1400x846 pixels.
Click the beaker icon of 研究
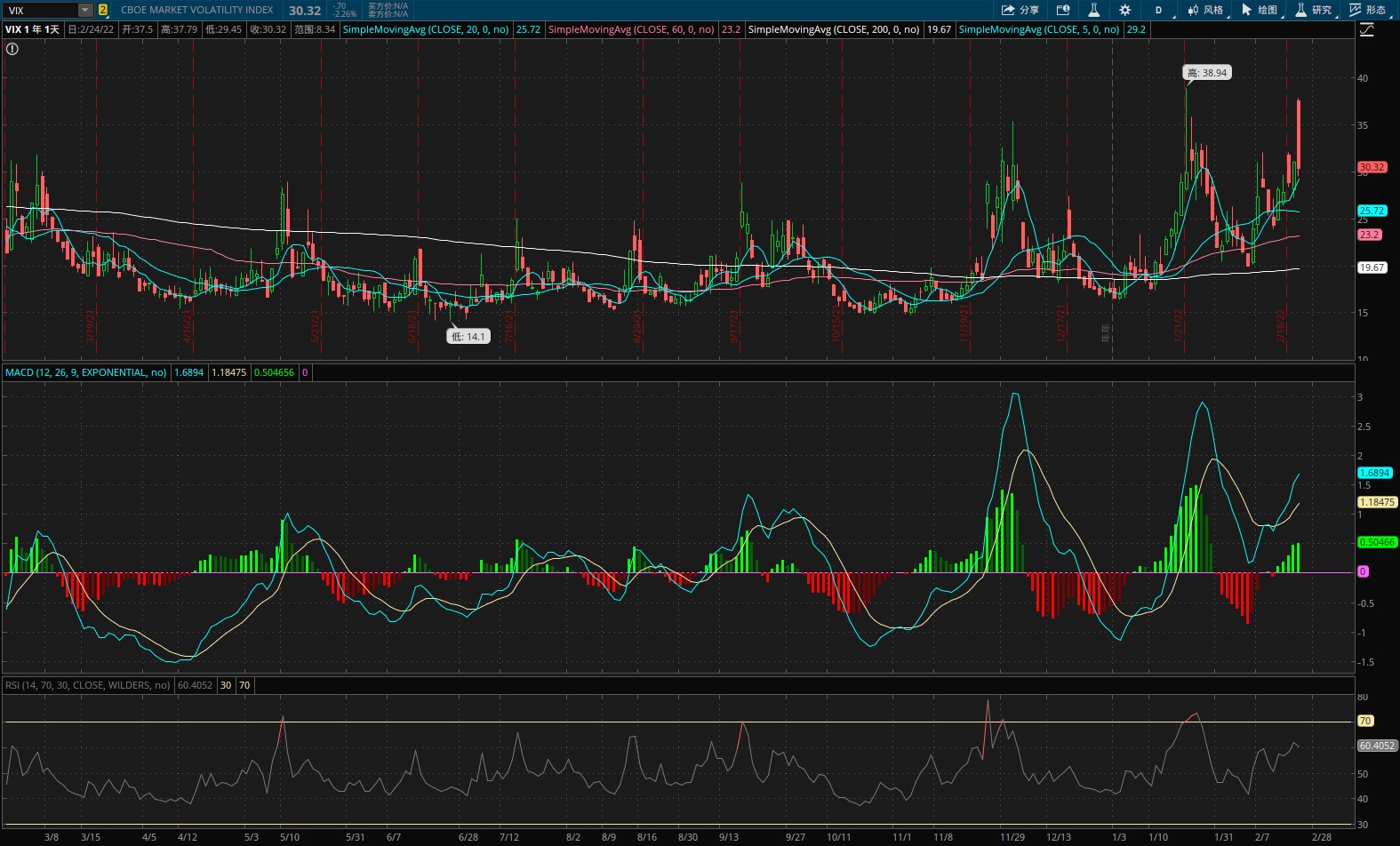1301,10
